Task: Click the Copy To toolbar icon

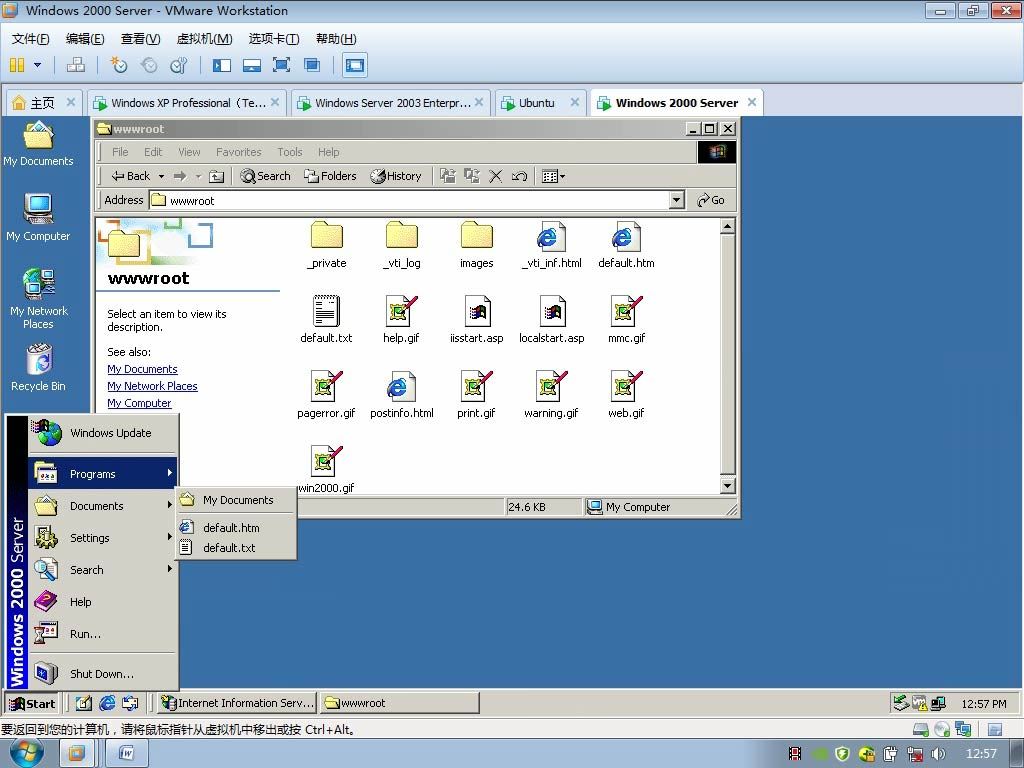Action: 472,176
